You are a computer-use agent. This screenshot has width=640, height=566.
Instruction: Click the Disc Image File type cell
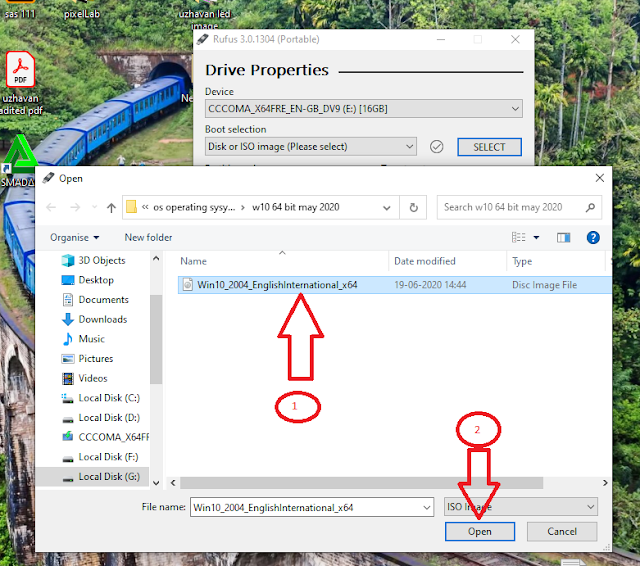click(544, 285)
